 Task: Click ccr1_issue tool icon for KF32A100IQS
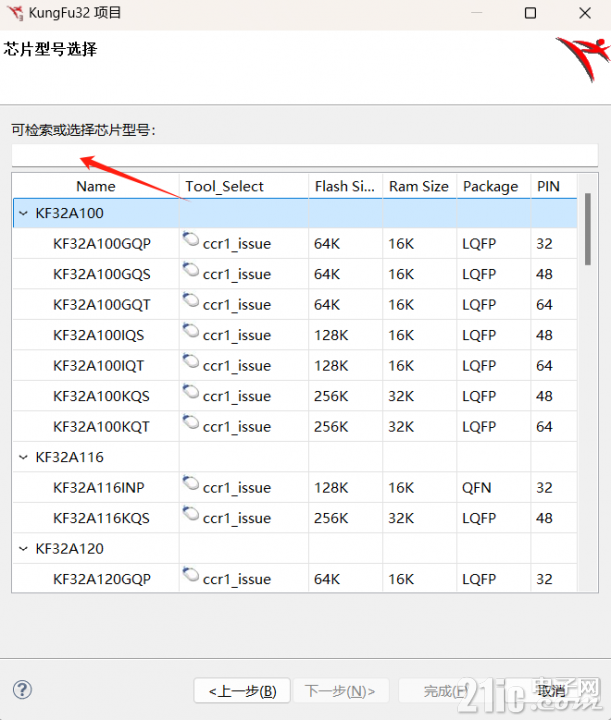point(191,331)
